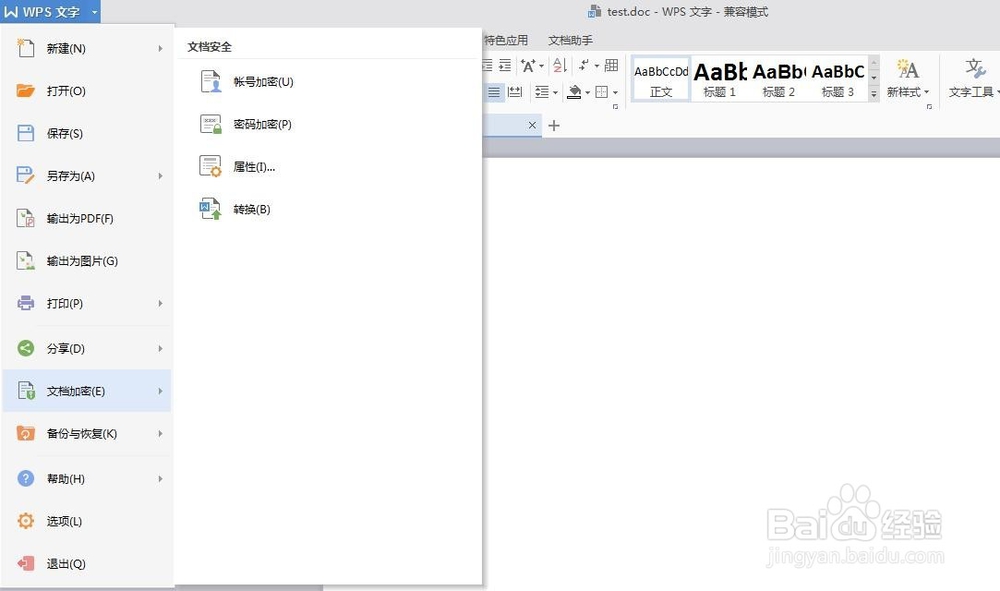Toggle show paragraph marks icon

[584, 65]
